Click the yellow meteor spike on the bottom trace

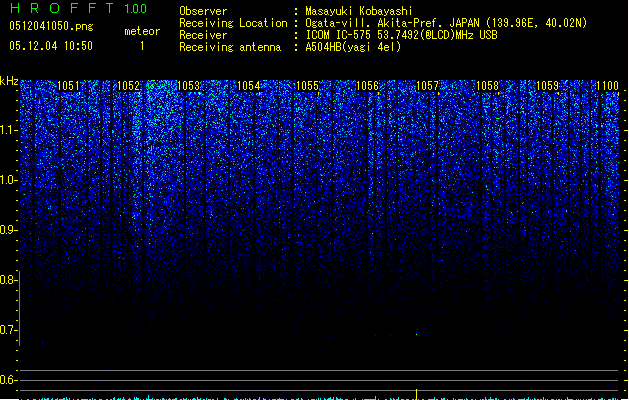tap(416, 394)
